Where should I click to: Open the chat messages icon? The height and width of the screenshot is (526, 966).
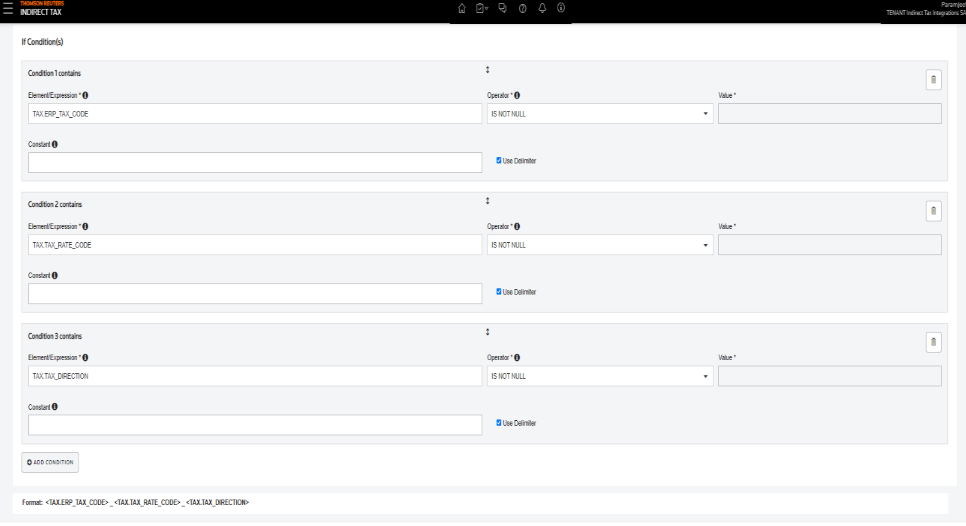502,8
